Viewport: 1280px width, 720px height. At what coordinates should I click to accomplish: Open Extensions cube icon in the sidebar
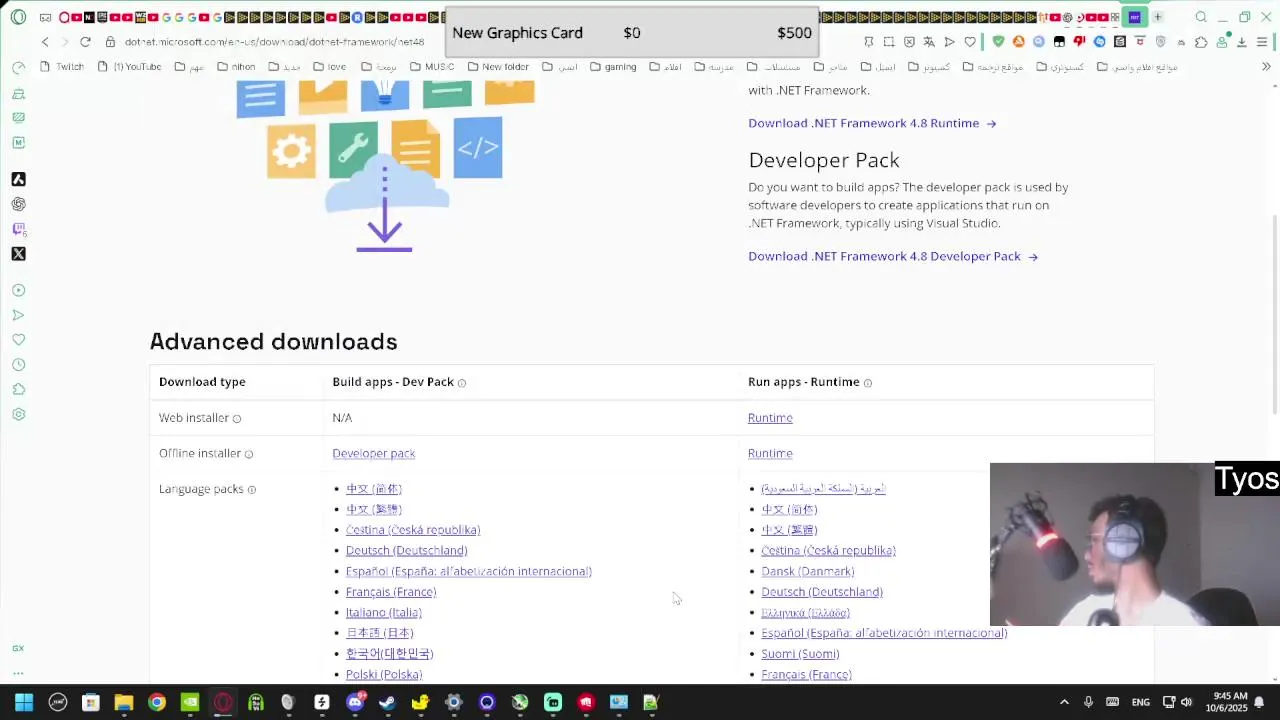[18, 390]
